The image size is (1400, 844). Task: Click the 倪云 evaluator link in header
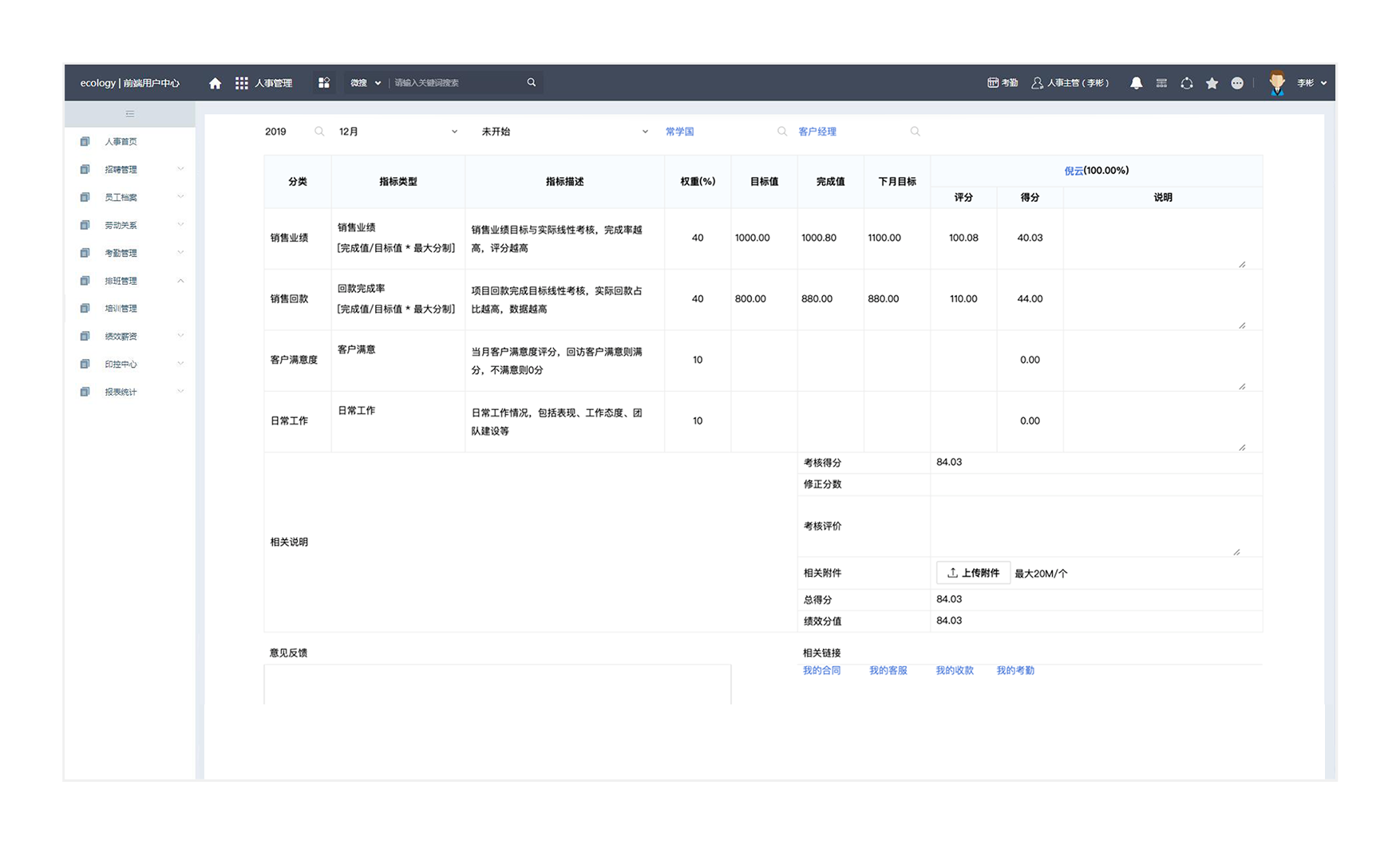click(1074, 171)
